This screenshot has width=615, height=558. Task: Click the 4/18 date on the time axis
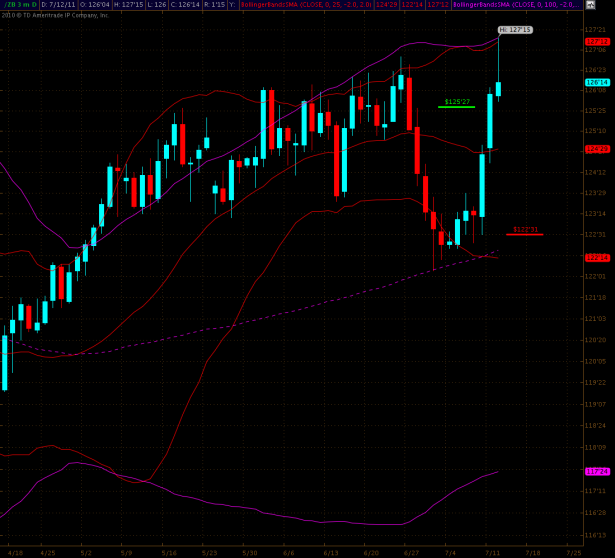pos(15,551)
